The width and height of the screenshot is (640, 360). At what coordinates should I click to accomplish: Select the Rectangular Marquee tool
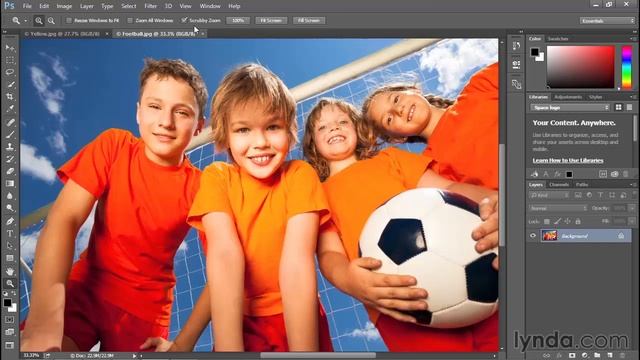coord(10,60)
